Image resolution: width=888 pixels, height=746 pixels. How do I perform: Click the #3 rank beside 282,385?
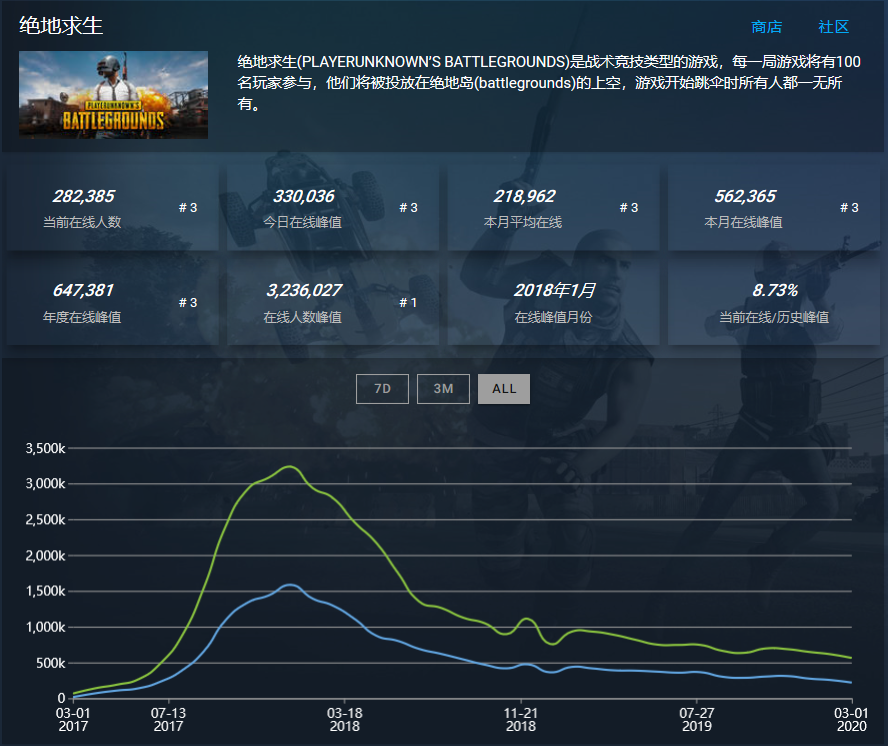pos(188,208)
